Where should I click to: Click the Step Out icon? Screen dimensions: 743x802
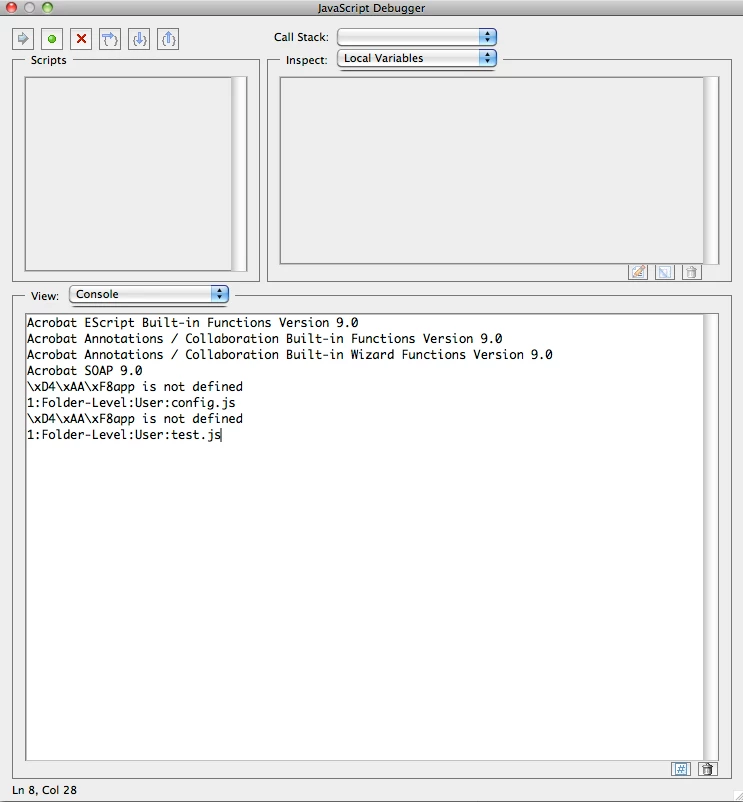click(168, 39)
